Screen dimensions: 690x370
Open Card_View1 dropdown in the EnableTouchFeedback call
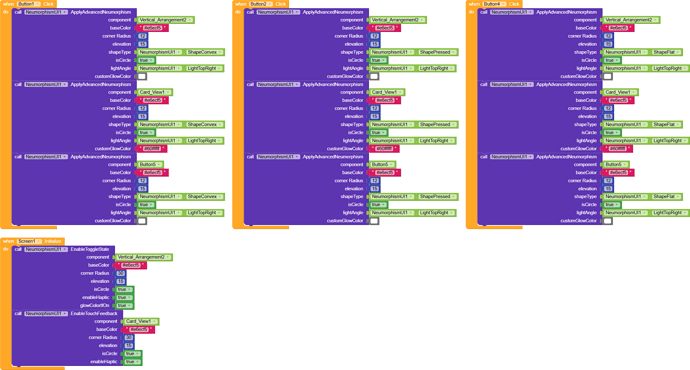141,321
